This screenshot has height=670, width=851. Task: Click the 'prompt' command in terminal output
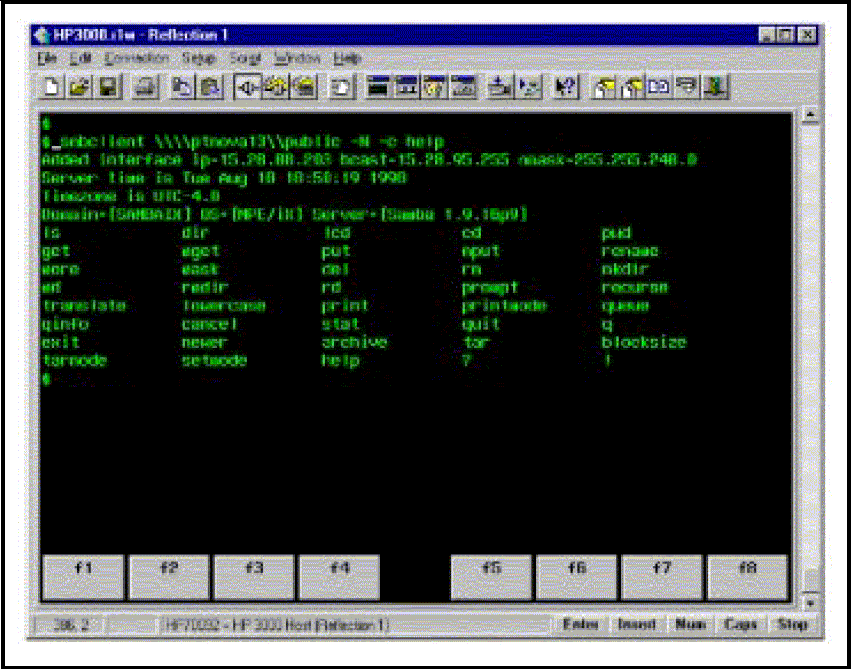(x=490, y=288)
